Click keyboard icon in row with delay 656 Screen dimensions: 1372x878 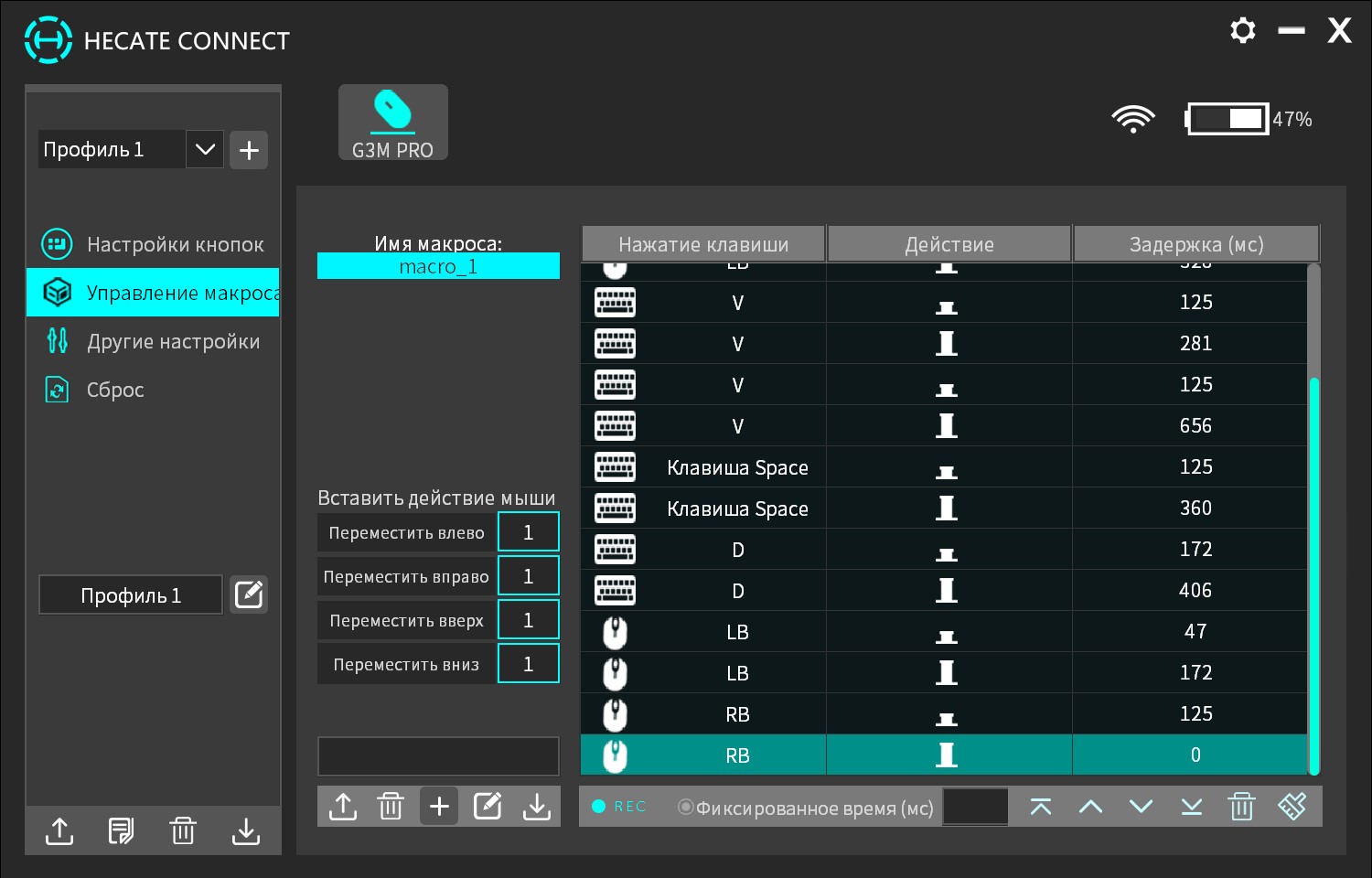(615, 425)
